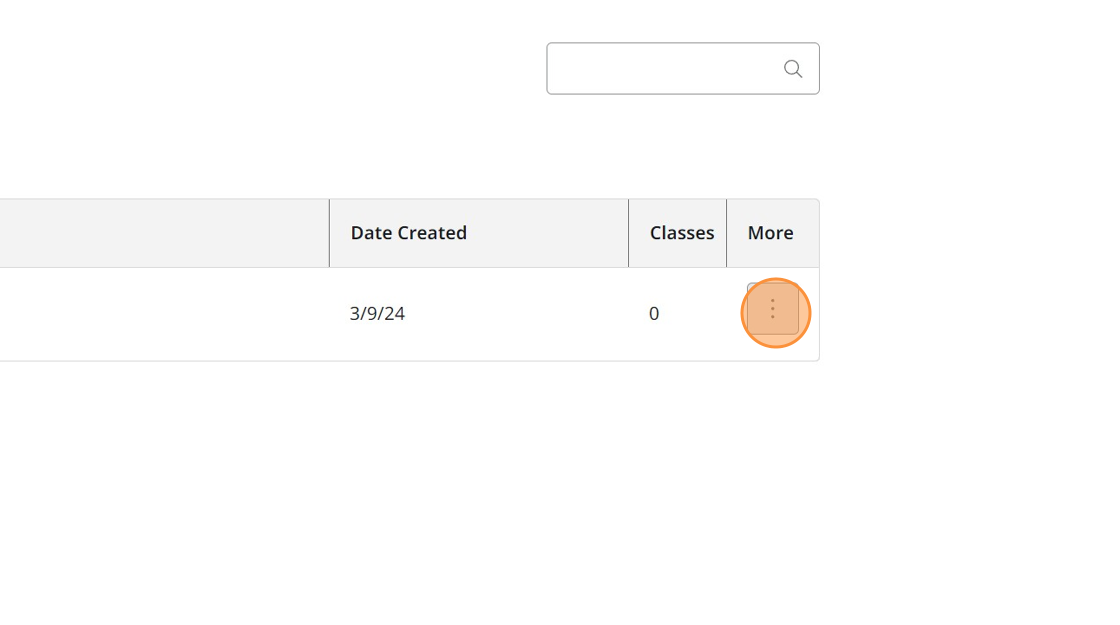This screenshot has height=625, width=1120.
Task: Expand the row actions kebab dropdown
Action: coord(773,309)
